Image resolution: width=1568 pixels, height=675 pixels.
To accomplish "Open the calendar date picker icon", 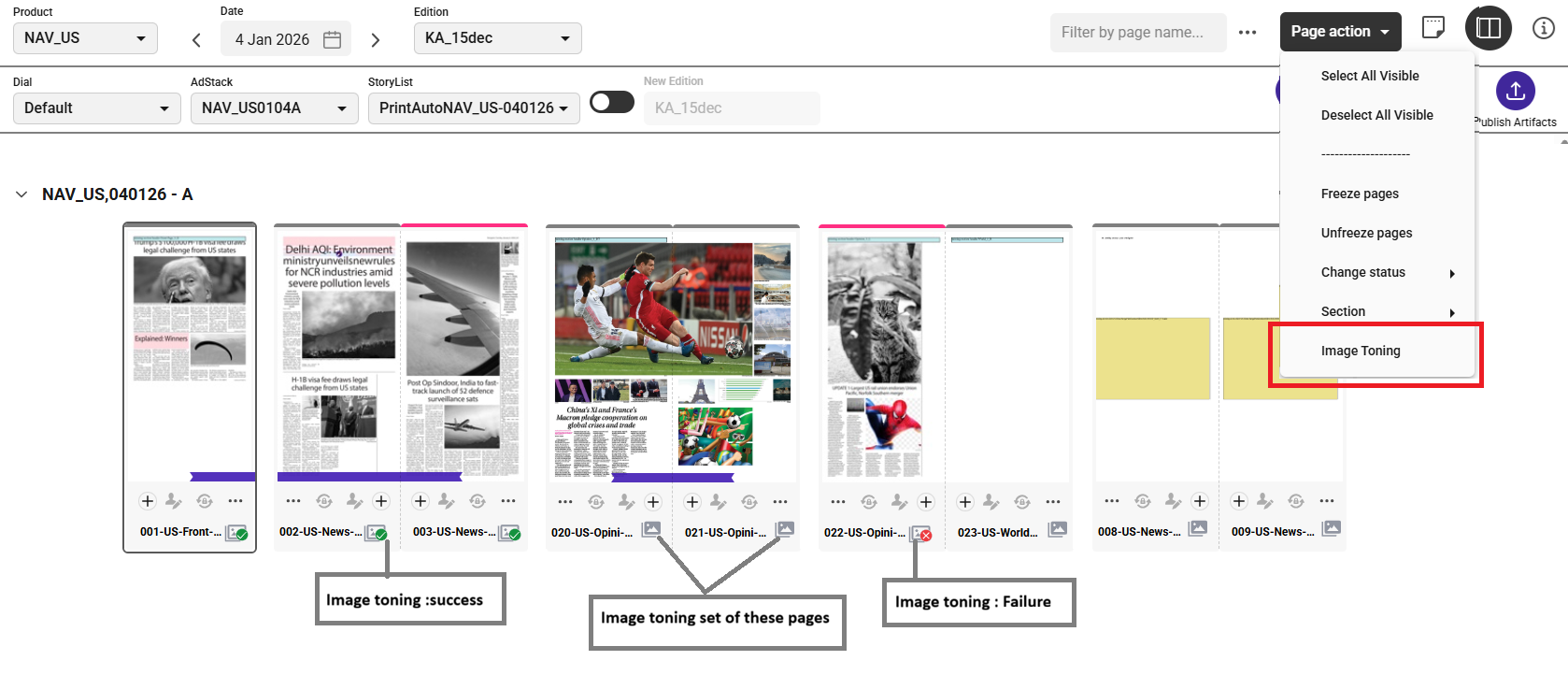I will (x=332, y=39).
